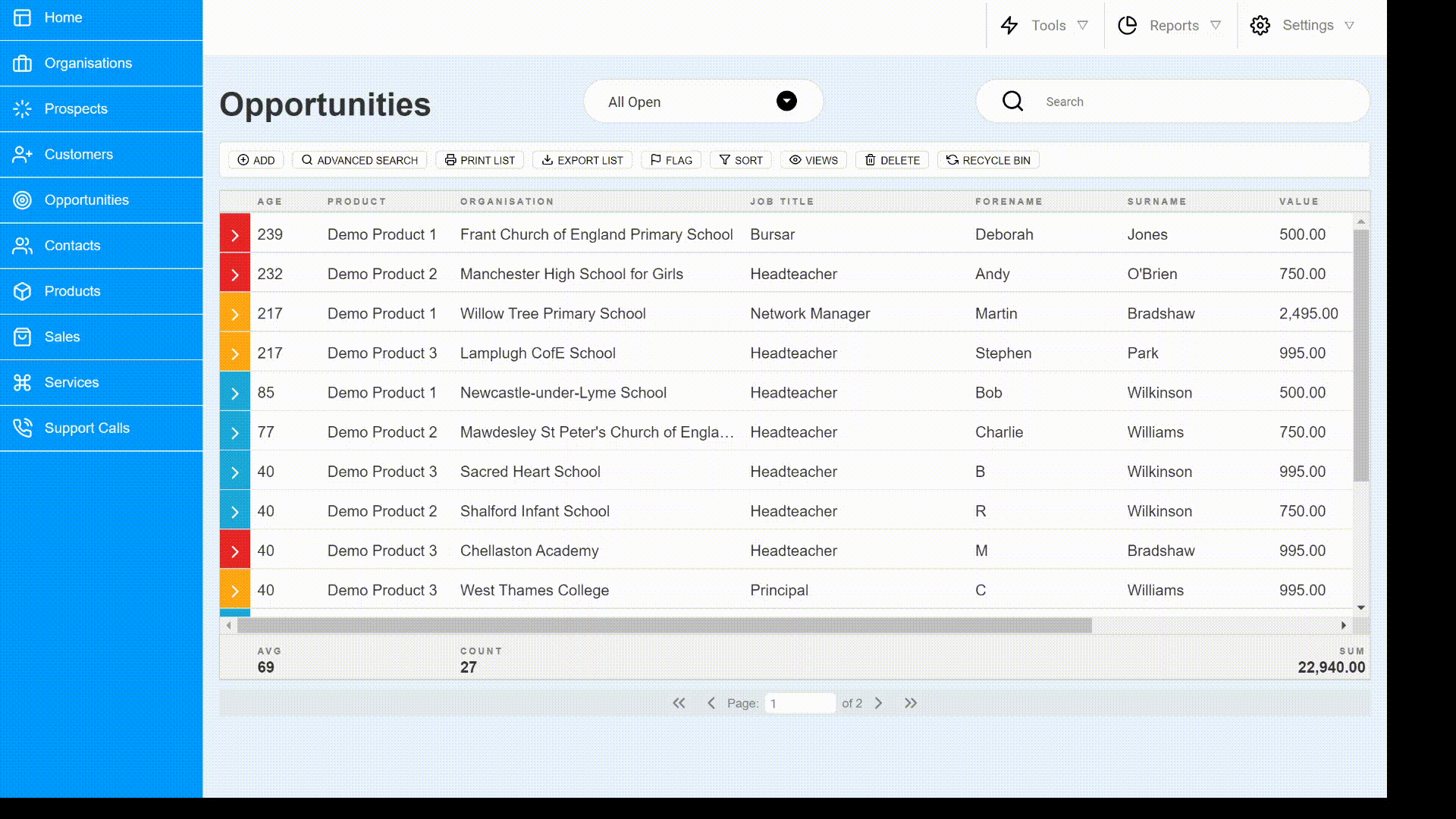Expand the Demo Product 1 row for Frant Church

click(x=234, y=234)
